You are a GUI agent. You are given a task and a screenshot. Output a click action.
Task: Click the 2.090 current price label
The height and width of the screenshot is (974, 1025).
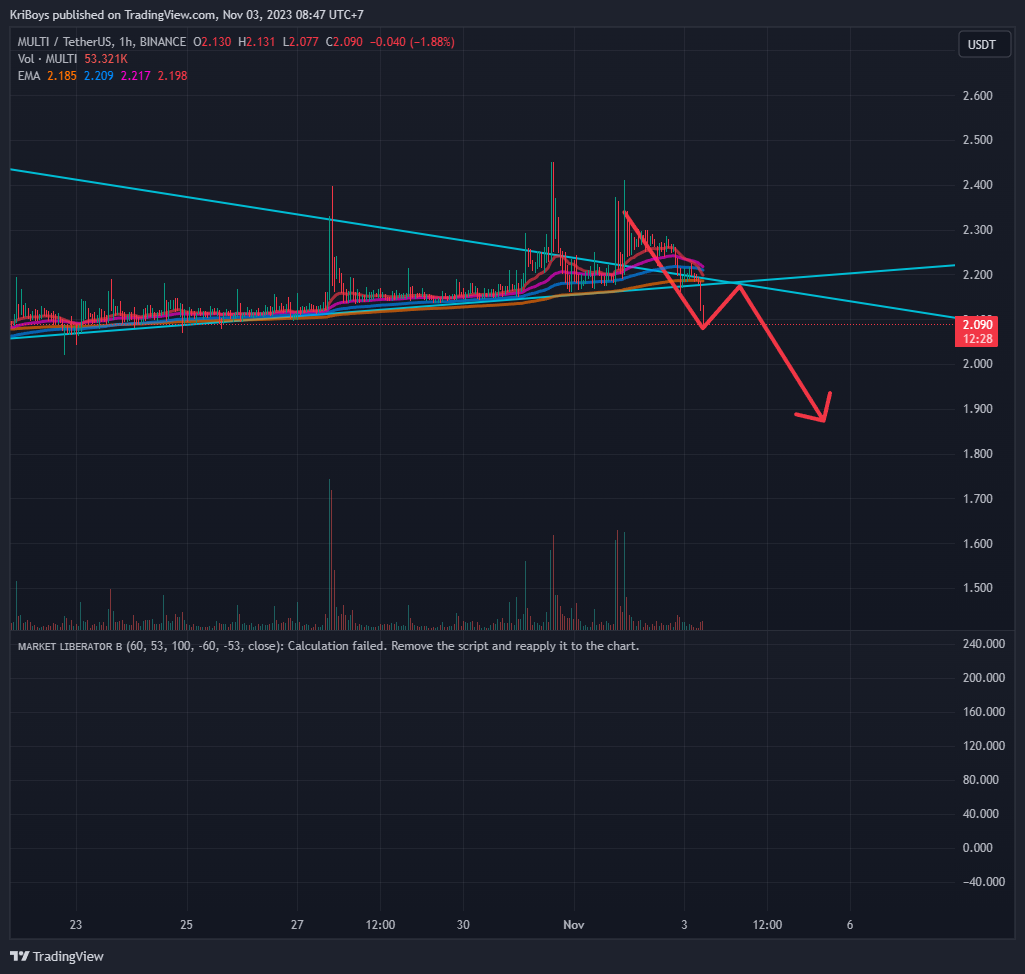point(977,325)
